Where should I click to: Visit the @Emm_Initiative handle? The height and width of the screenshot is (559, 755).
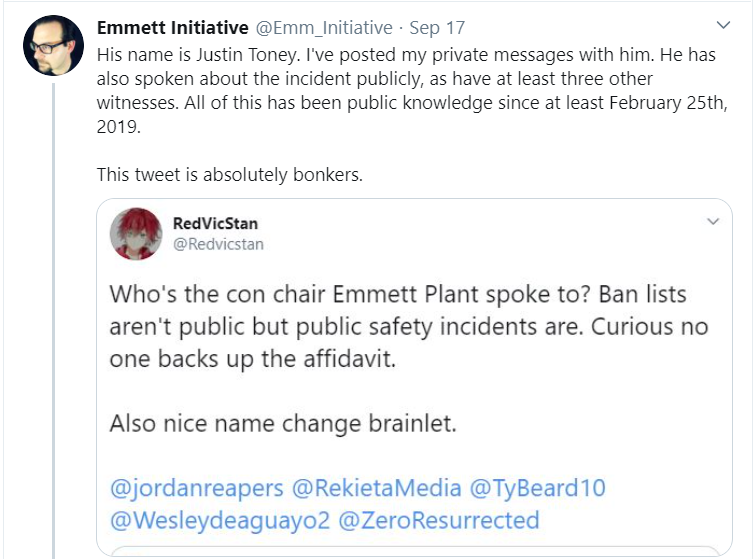[x=324, y=28]
